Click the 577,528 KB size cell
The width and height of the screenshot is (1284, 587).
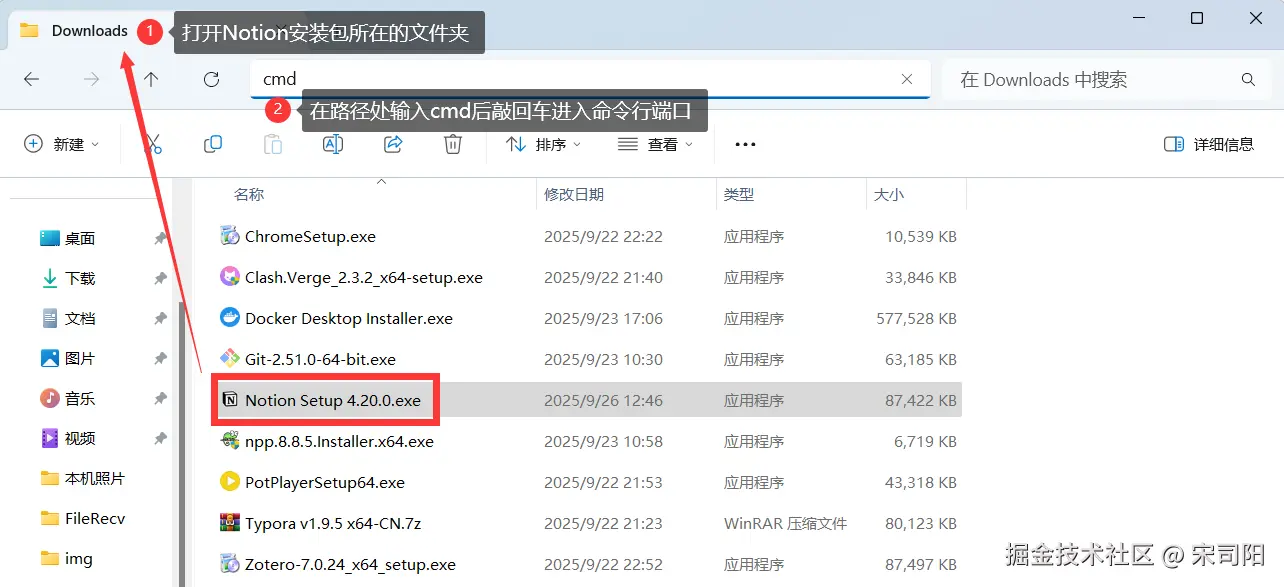pos(916,318)
